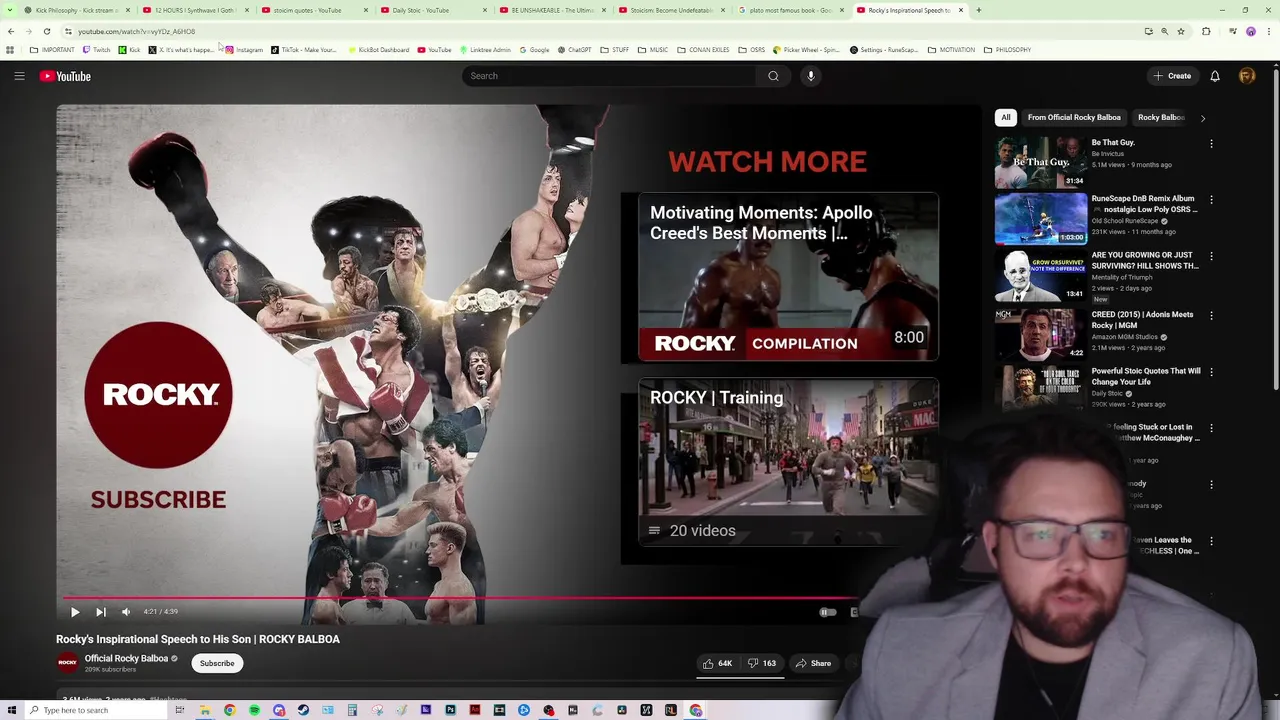Image resolution: width=1280 pixels, height=720 pixels.
Task: Open the RuneScape DnB Remix thumbnail
Action: (1041, 218)
